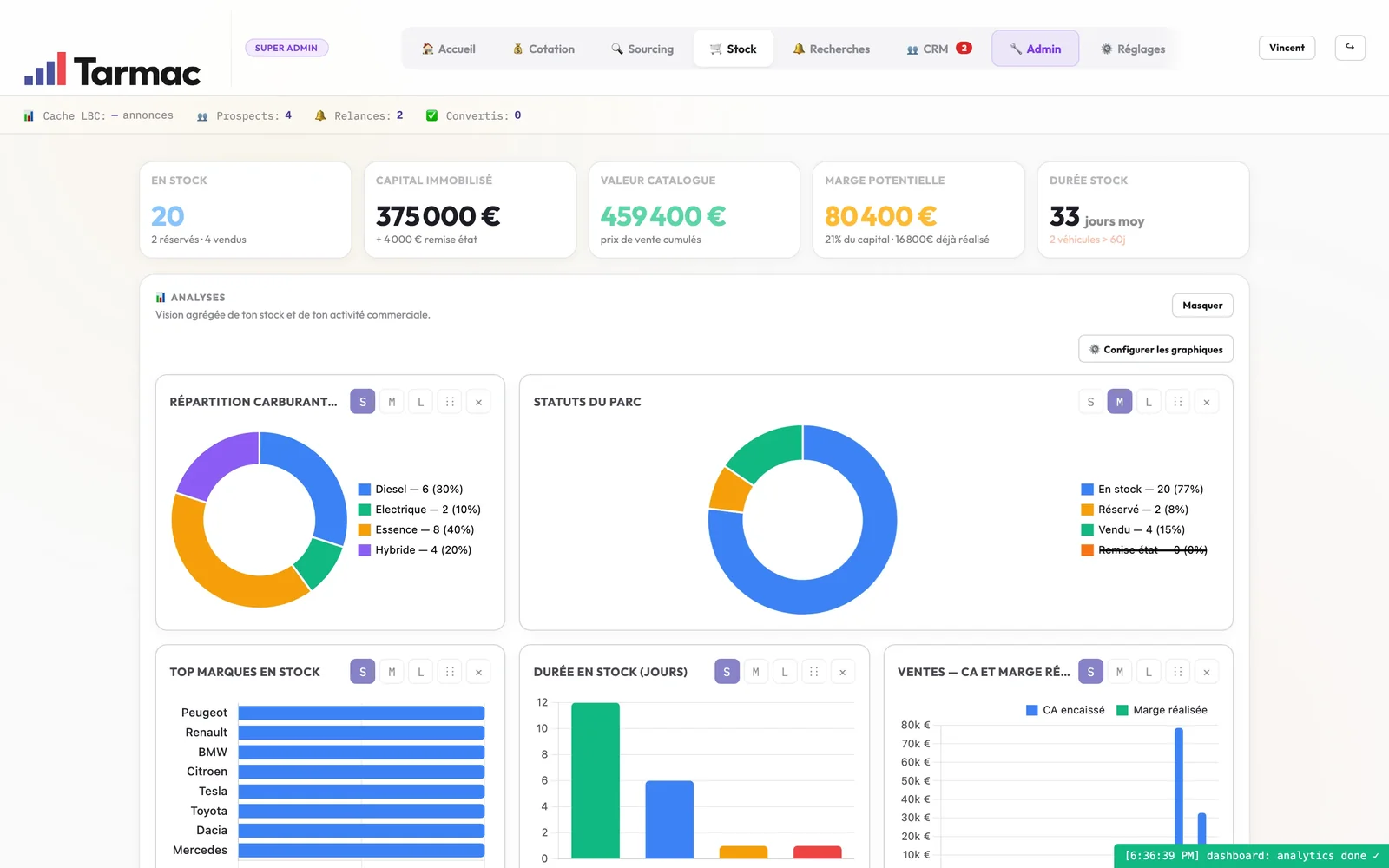The width and height of the screenshot is (1389, 868).
Task: Switch to the Sourcing tab
Action: click(642, 49)
